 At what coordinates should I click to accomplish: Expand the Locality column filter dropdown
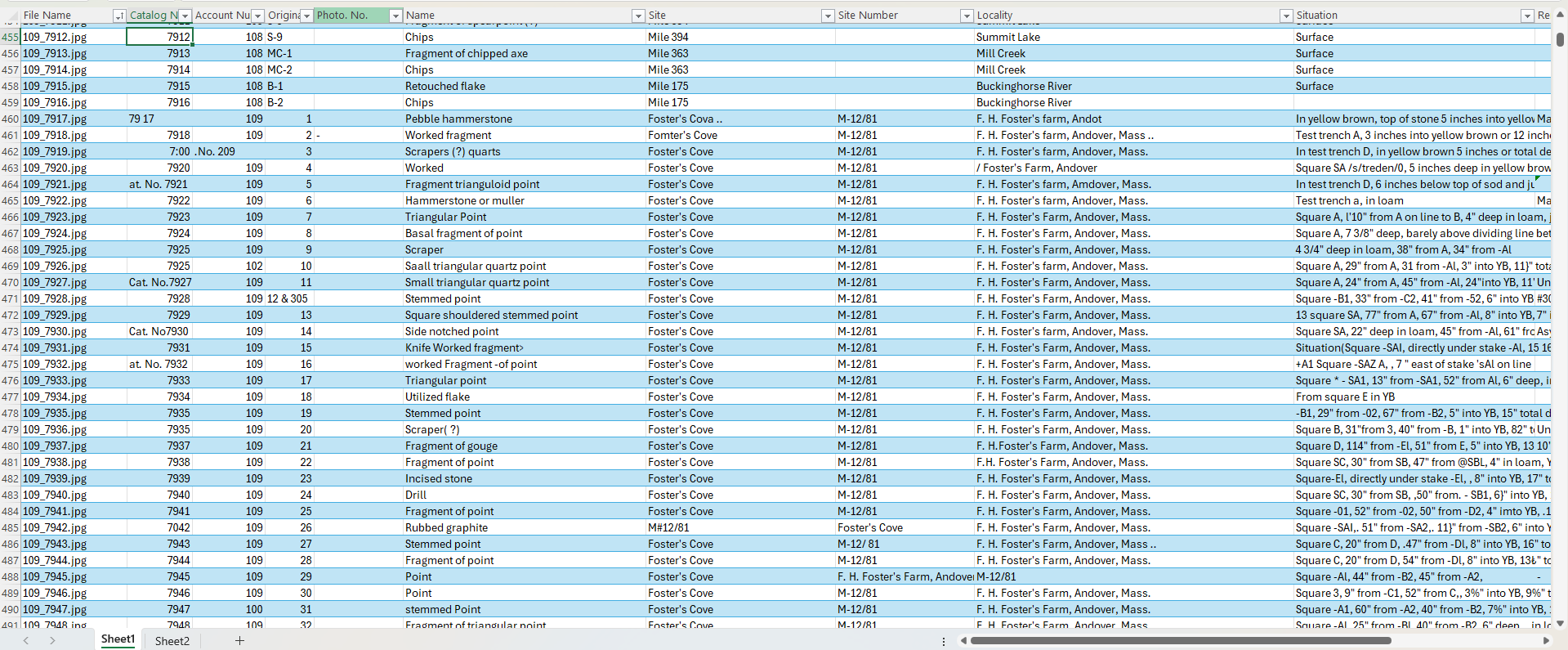point(1286,16)
